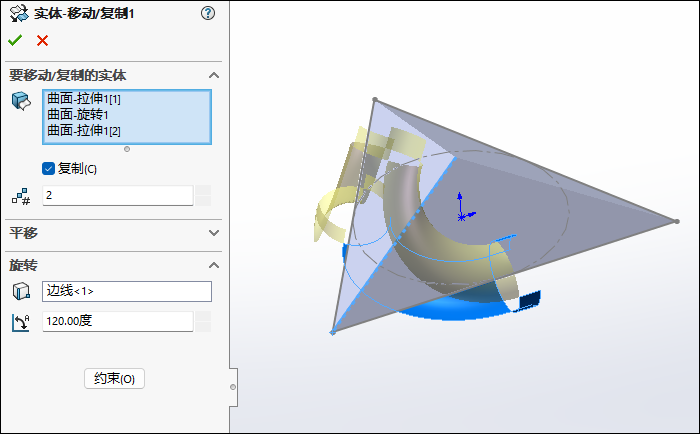This screenshot has width=700, height=434.
Task: Click the Move/Copy Body feature icon in header
Action: 19,13
